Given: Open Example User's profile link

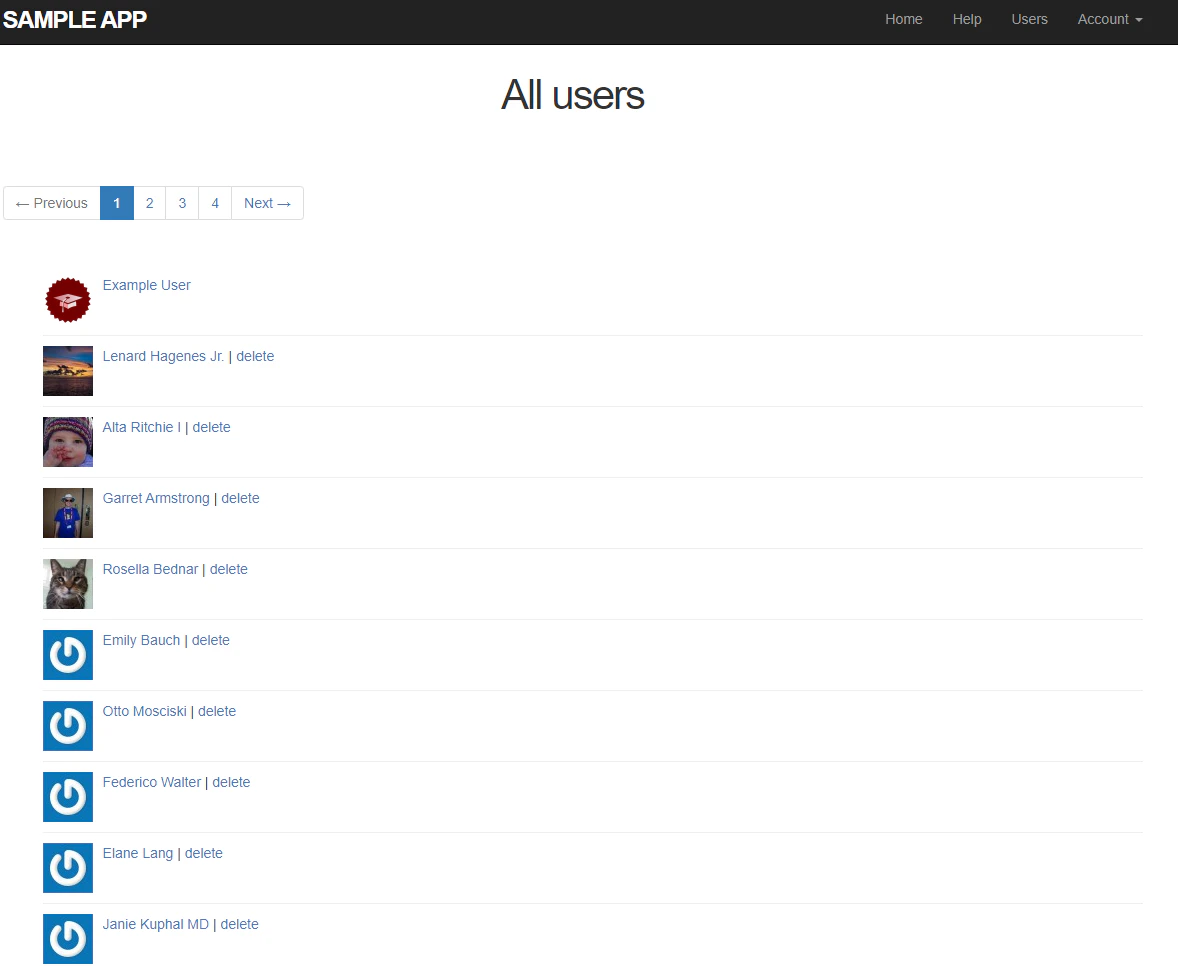Looking at the screenshot, I should (x=146, y=285).
